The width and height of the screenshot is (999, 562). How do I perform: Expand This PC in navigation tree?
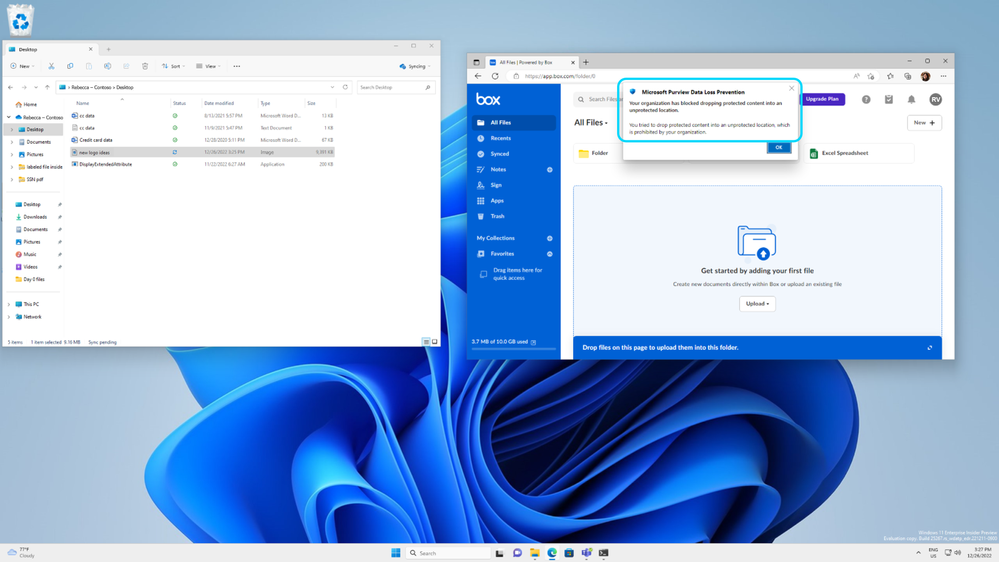(9, 304)
